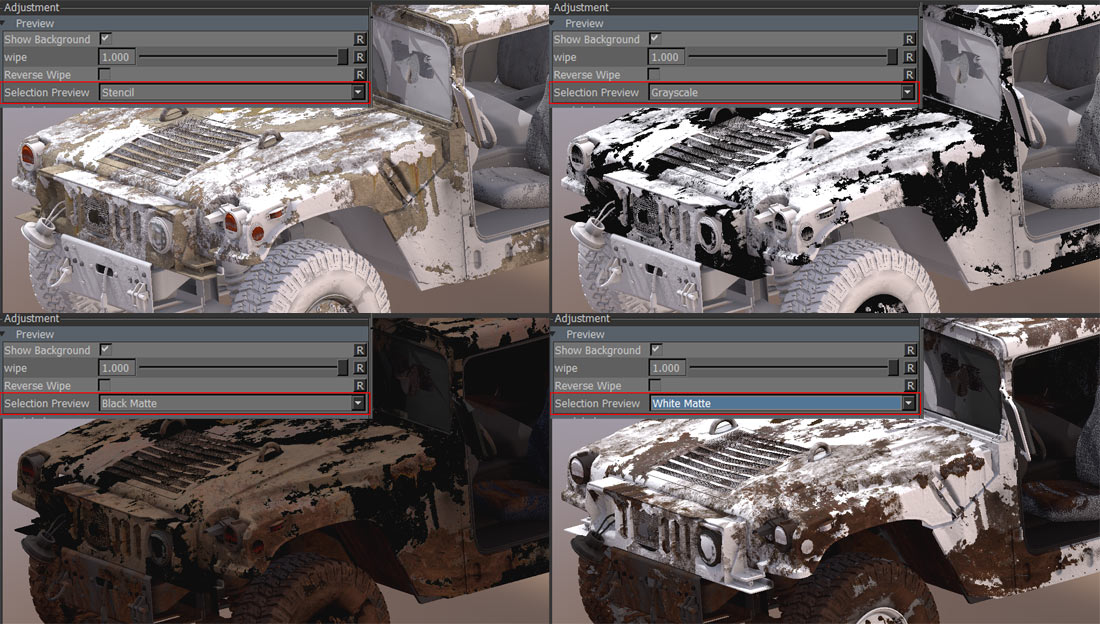Open the Selection Preview dropdown showing Black Matte
This screenshot has width=1100, height=624.
coord(233,404)
